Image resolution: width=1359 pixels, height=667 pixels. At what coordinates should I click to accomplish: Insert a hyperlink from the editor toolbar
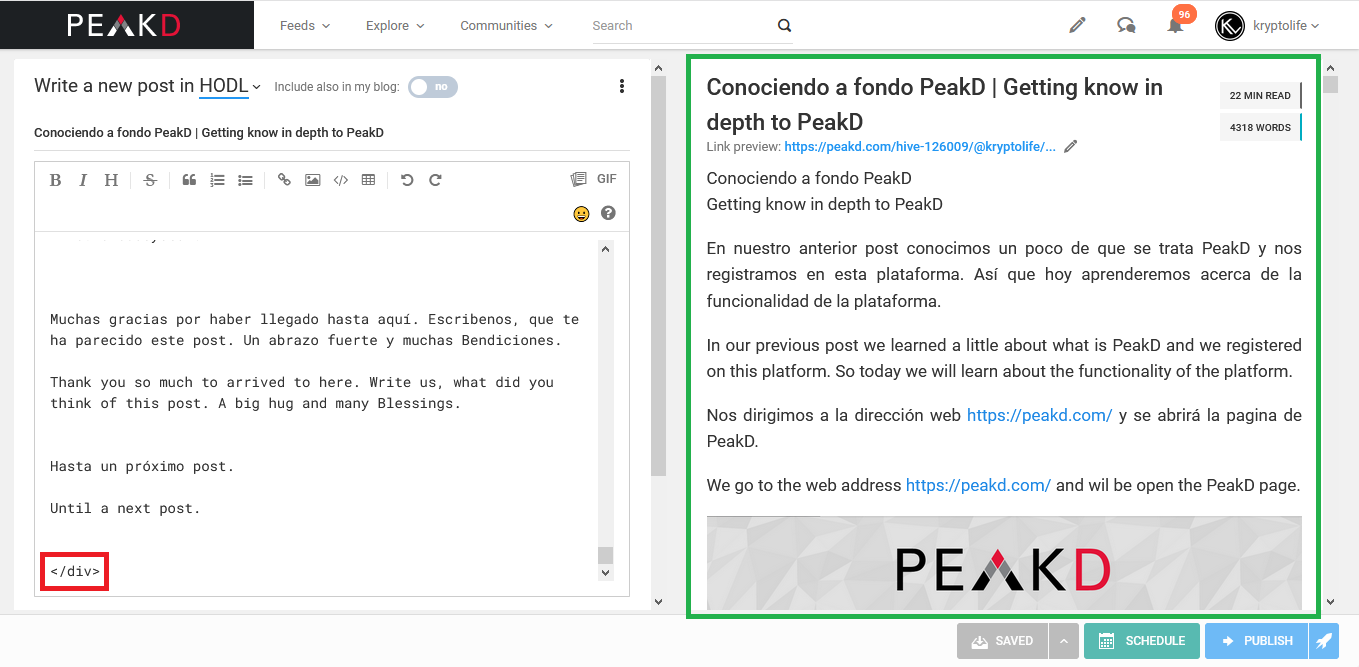(284, 180)
